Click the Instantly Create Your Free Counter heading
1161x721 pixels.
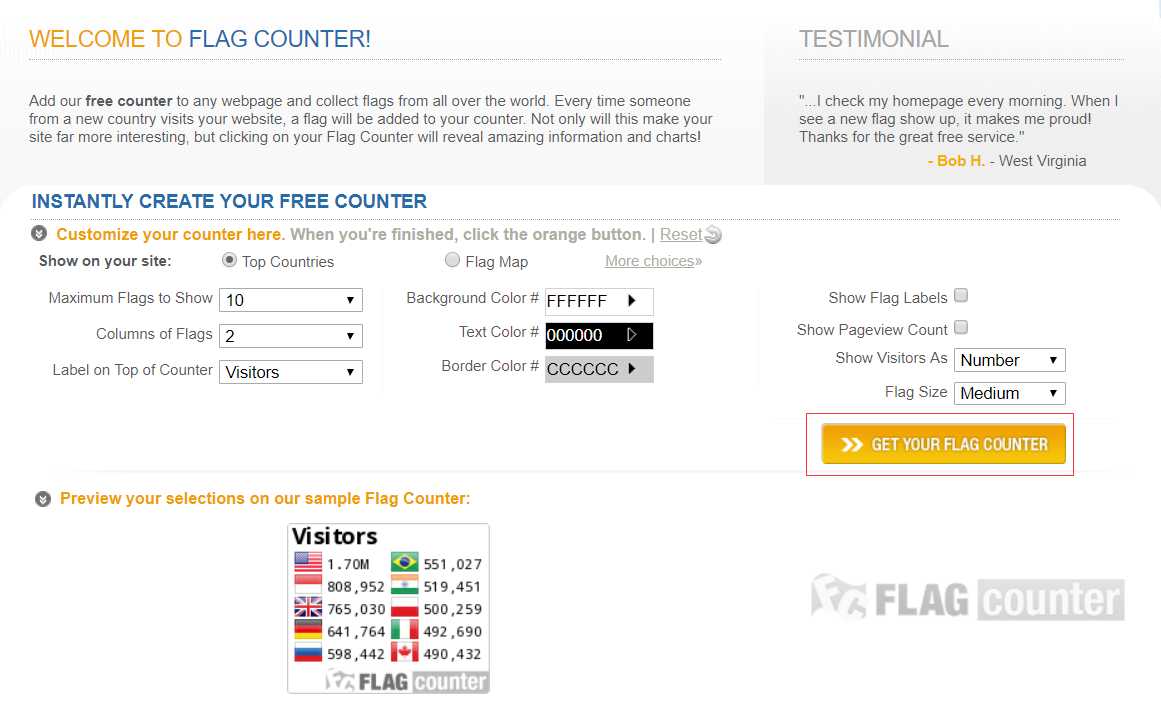230,201
